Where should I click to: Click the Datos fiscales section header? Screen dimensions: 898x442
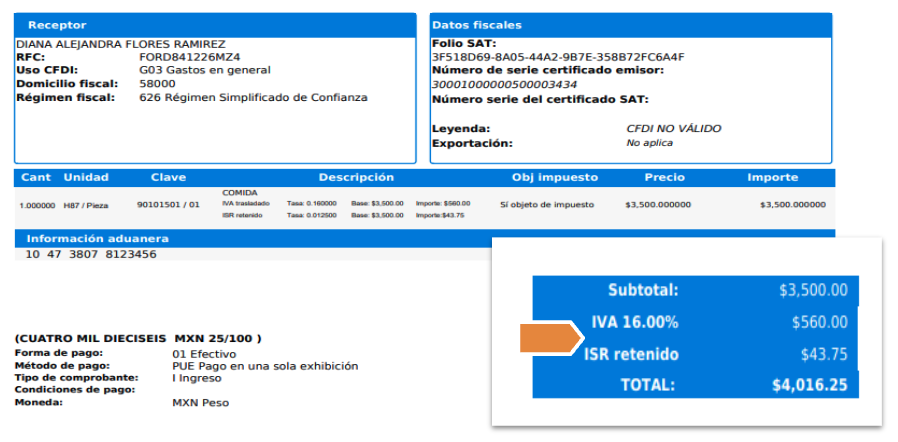476,24
